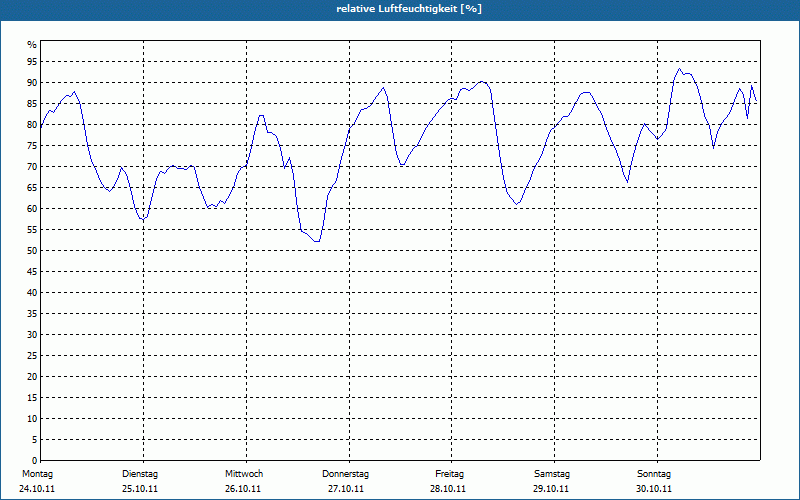The width and height of the screenshot is (800, 500).
Task: Click the date '27.10.11'
Action: [345, 489]
